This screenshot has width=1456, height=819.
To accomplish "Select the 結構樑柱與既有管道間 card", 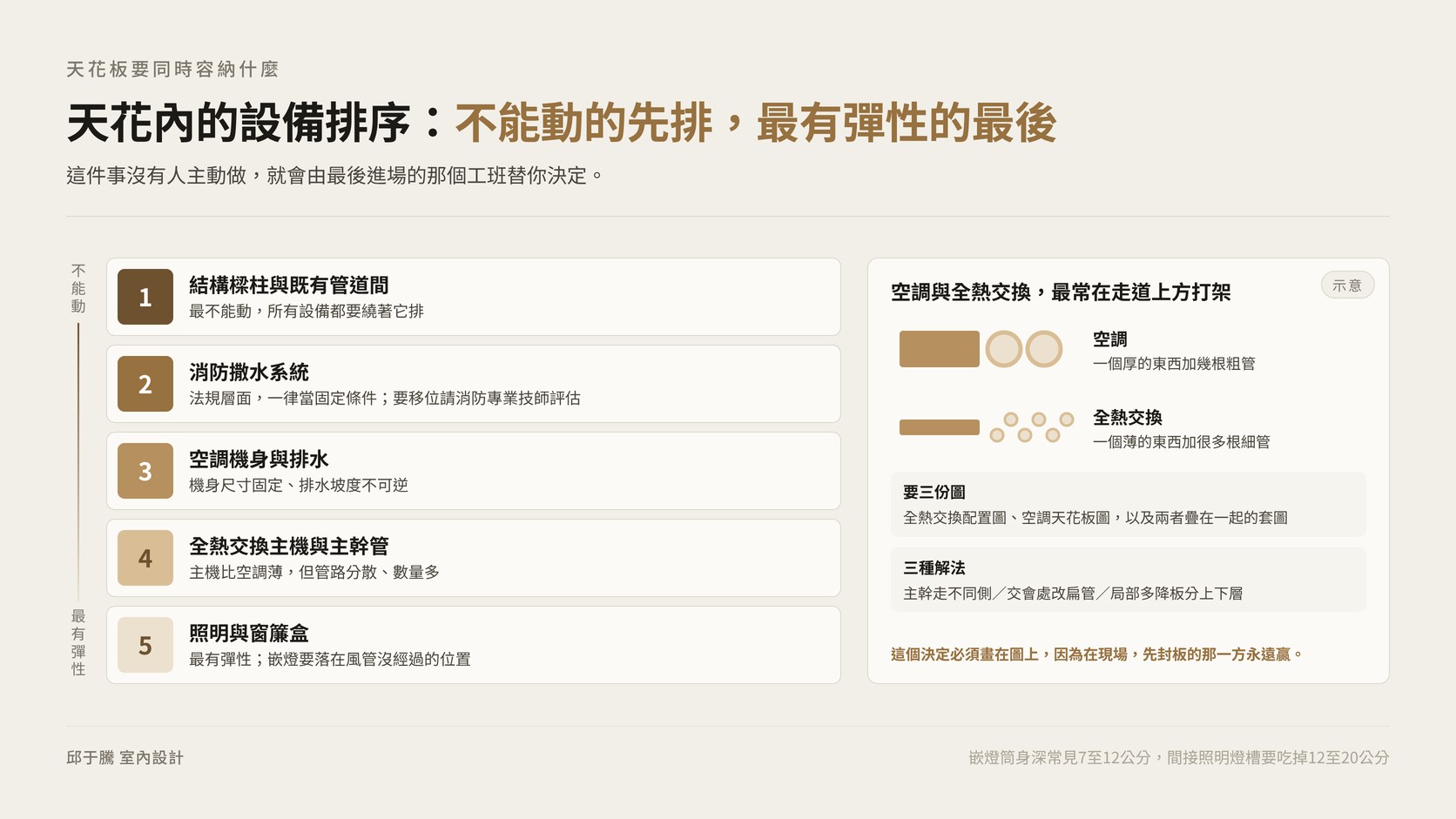I will (x=474, y=297).
